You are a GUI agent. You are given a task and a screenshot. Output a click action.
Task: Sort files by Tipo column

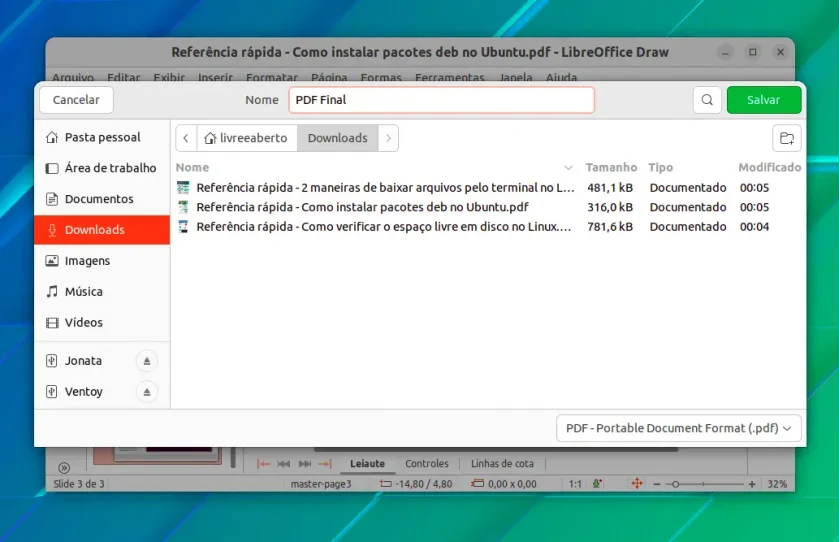pos(660,168)
